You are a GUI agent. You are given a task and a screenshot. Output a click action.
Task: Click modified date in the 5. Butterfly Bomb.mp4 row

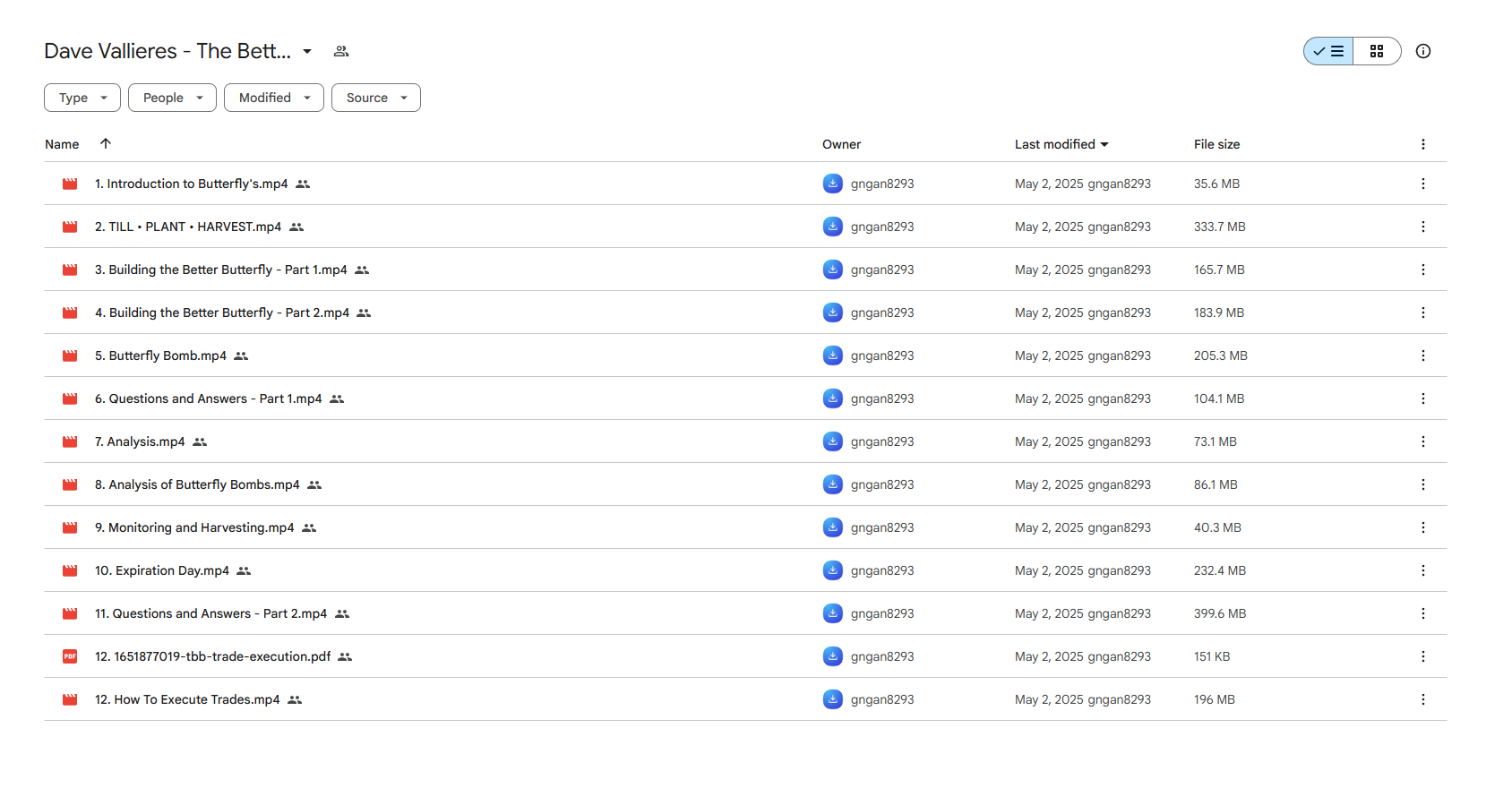click(x=1049, y=355)
